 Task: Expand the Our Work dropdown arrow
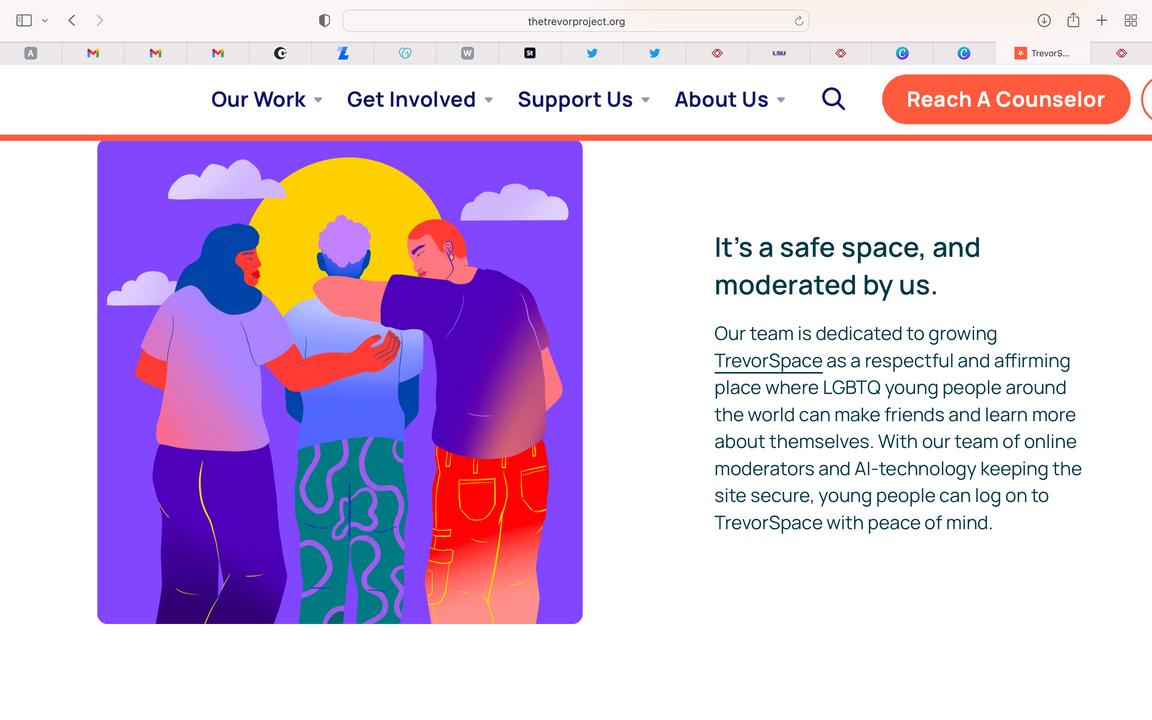coord(318,100)
